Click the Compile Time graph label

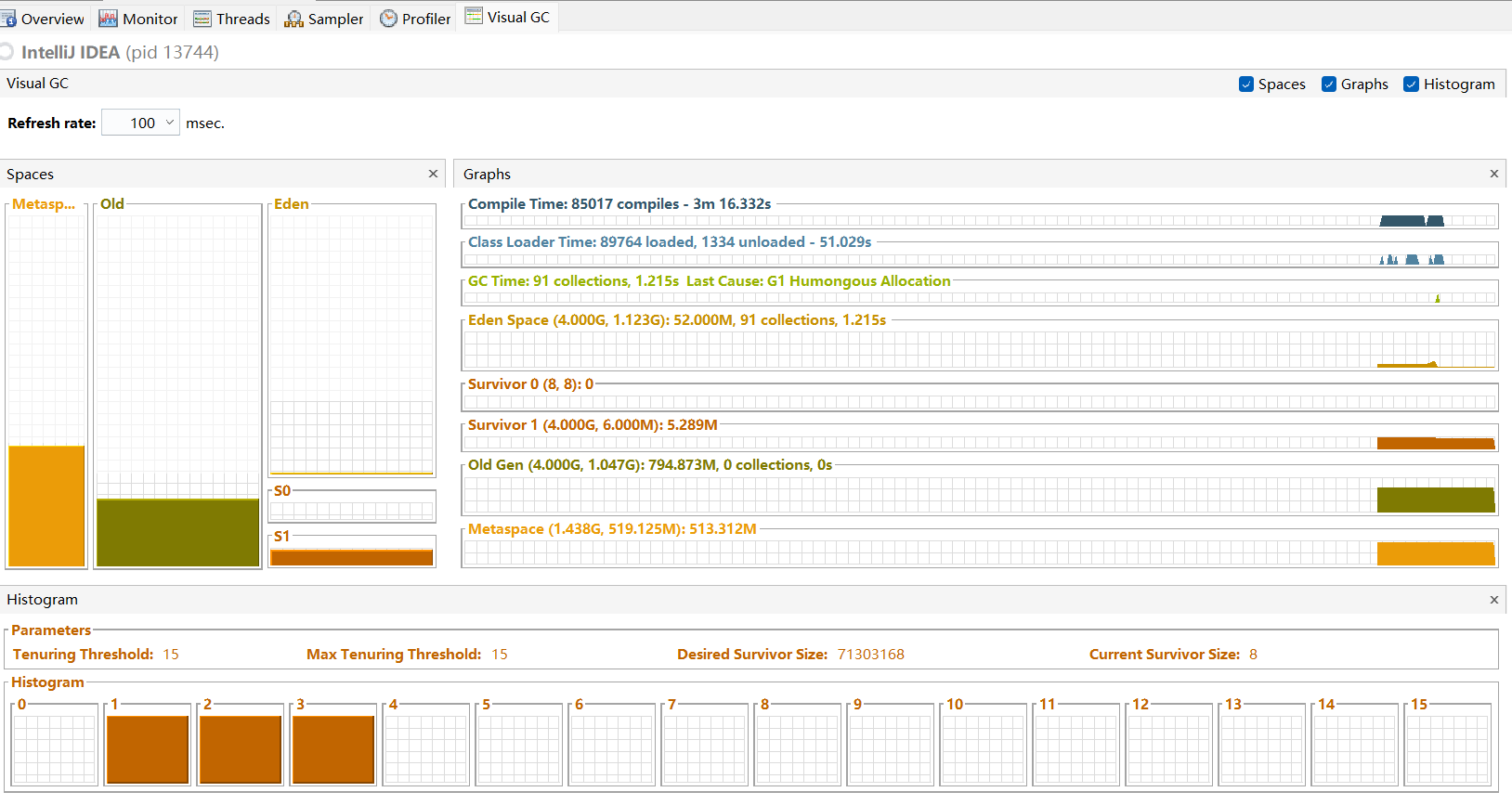pos(619,204)
